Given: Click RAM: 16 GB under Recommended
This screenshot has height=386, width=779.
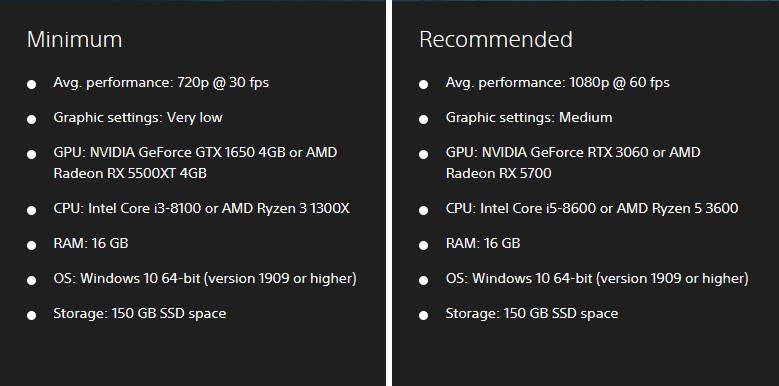Looking at the screenshot, I should (483, 243).
